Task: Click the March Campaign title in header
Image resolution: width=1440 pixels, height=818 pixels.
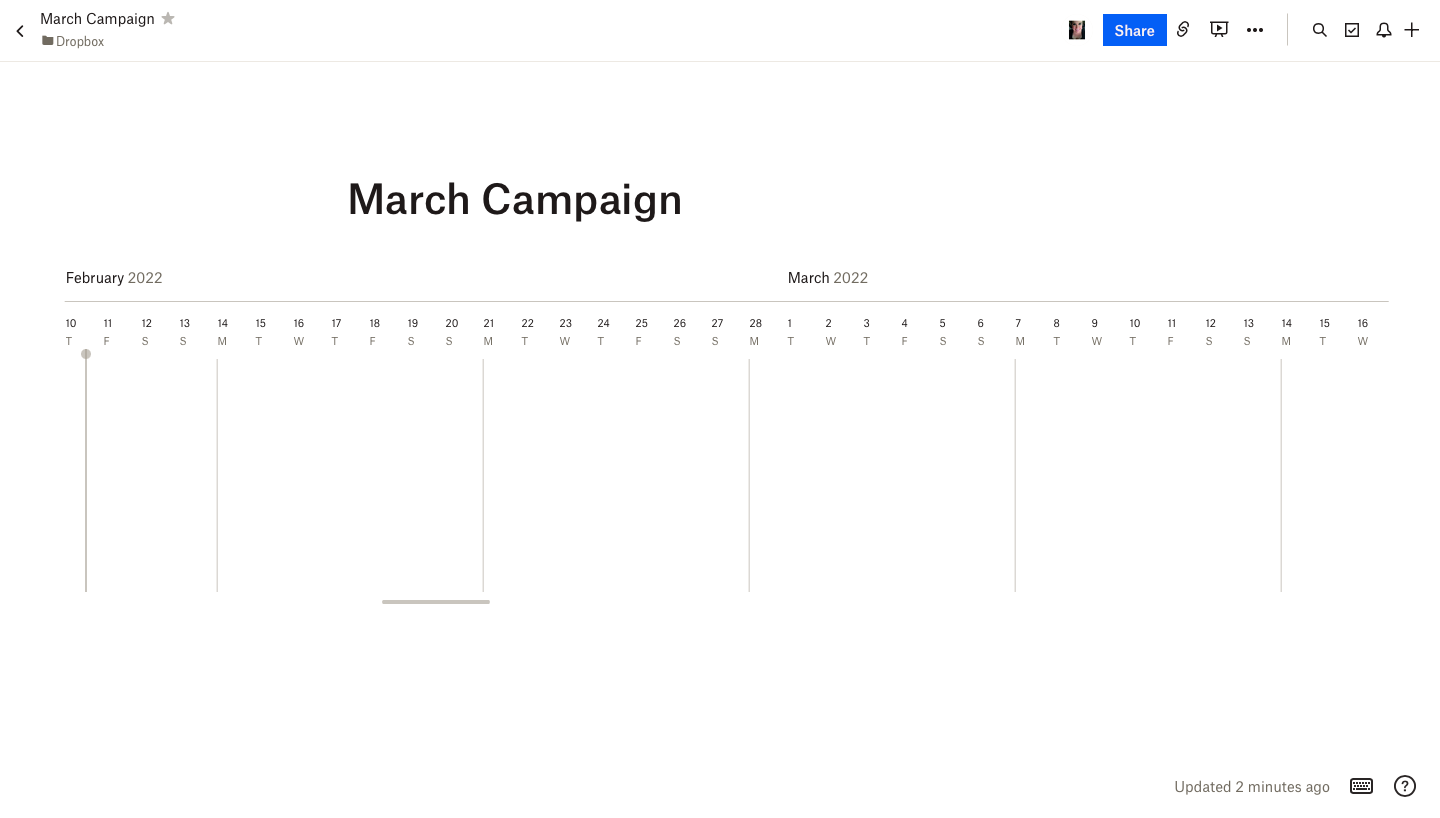Action: [97, 19]
